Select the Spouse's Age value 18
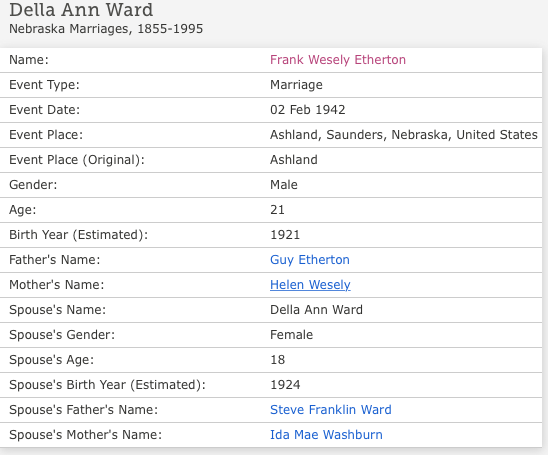 pyautogui.click(x=277, y=360)
